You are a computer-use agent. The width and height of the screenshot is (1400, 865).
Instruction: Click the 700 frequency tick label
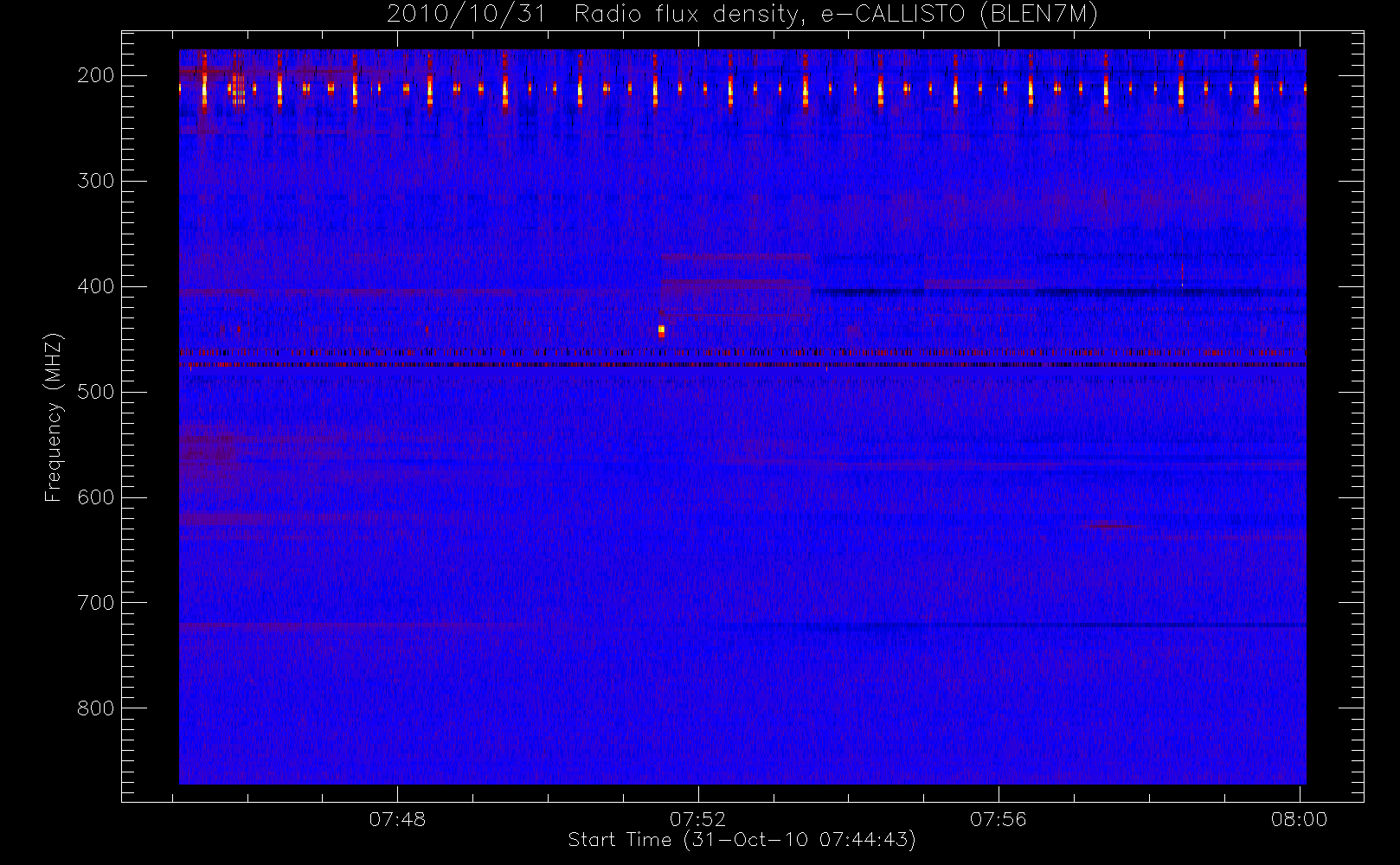point(95,603)
